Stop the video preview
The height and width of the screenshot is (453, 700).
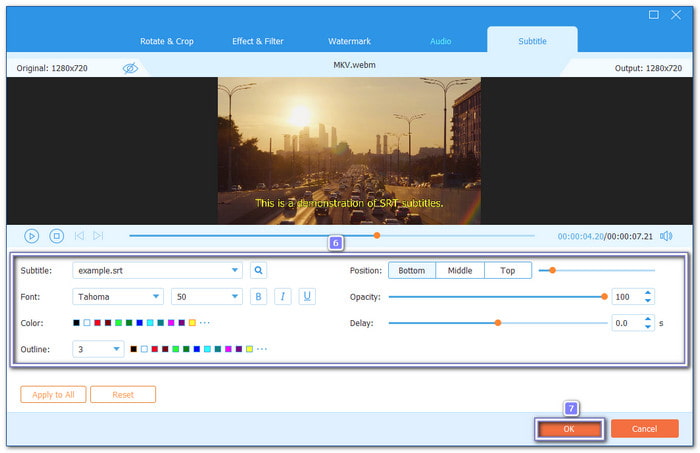tap(57, 236)
